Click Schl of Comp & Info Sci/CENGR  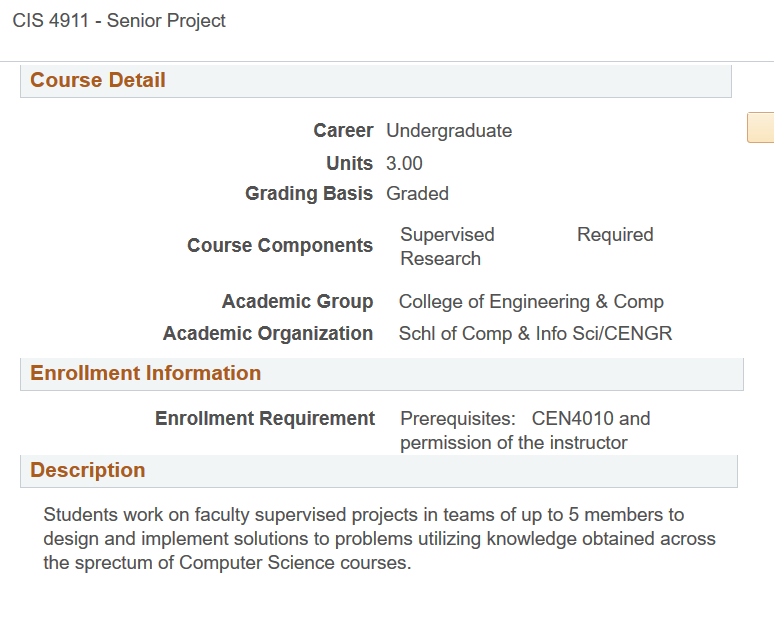(x=535, y=334)
